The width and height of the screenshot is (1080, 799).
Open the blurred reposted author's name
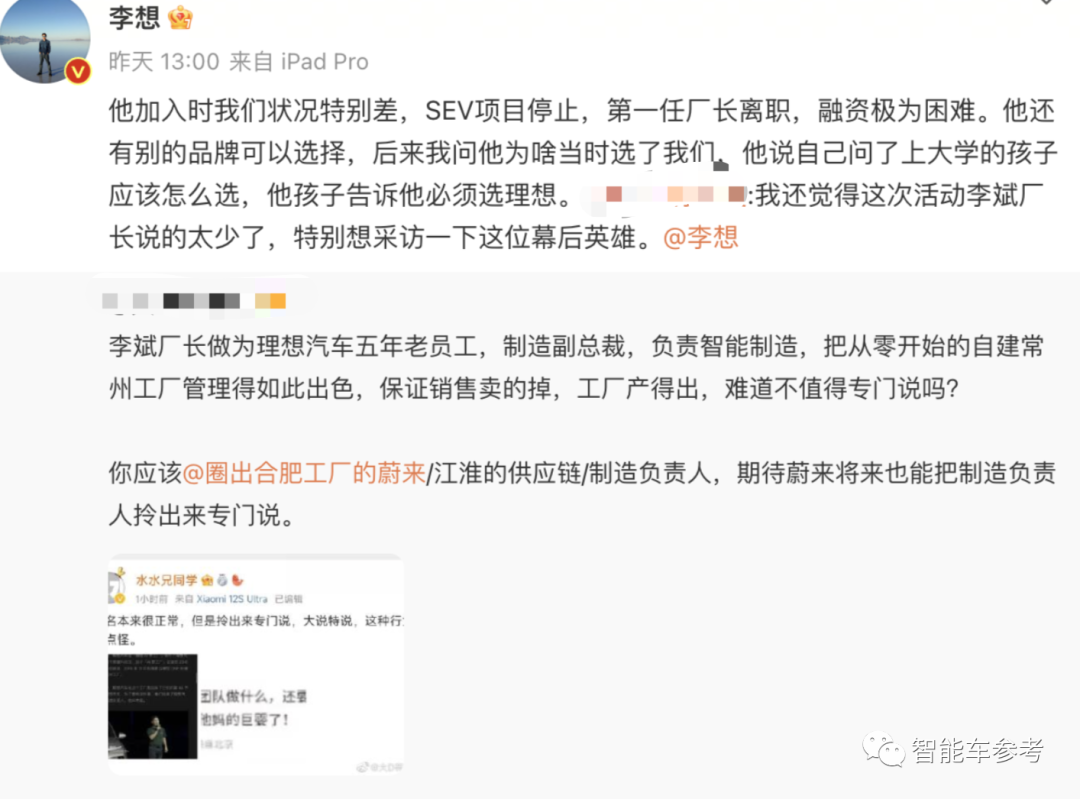[x=194, y=301]
